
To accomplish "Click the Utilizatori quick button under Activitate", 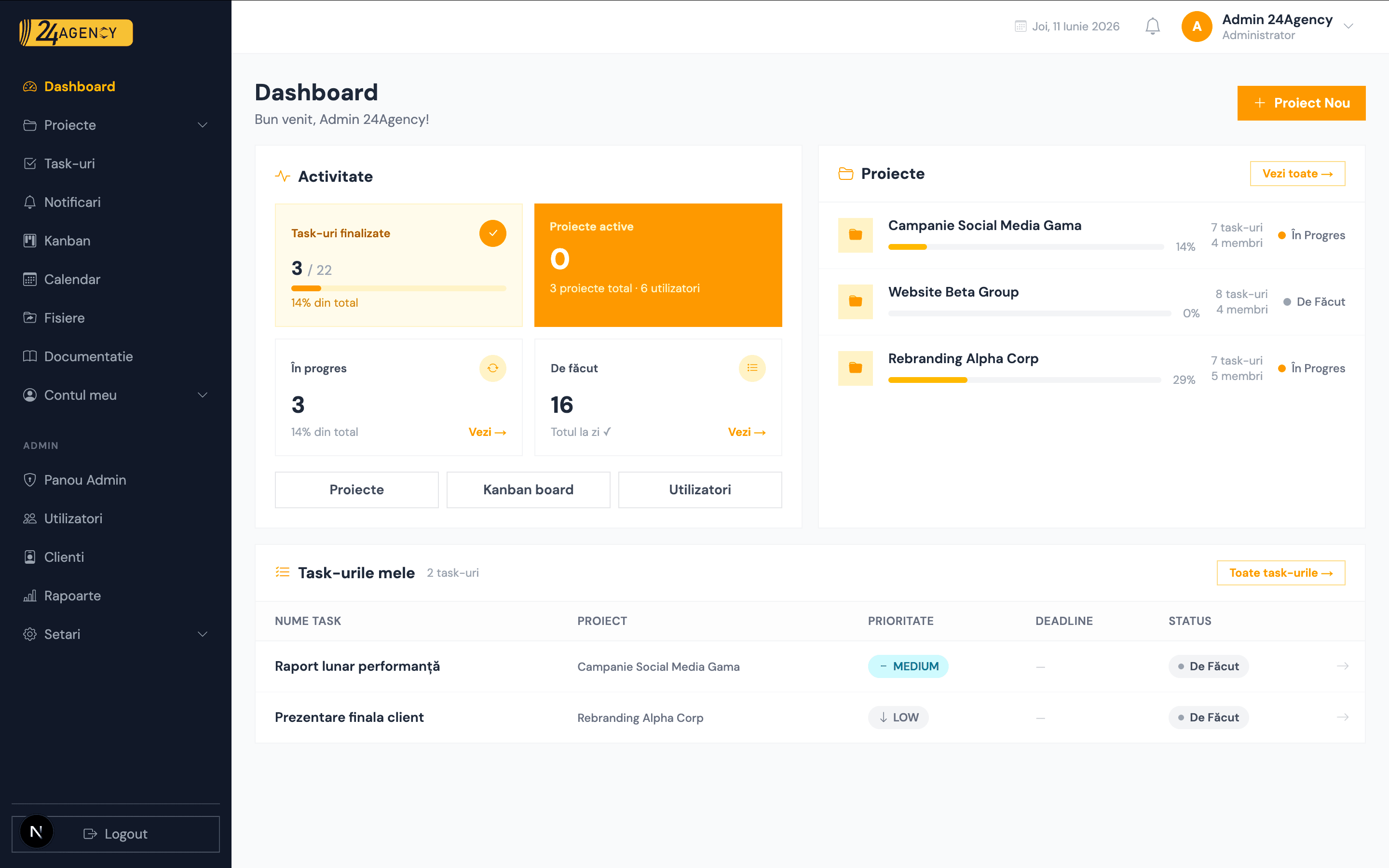I will point(700,489).
